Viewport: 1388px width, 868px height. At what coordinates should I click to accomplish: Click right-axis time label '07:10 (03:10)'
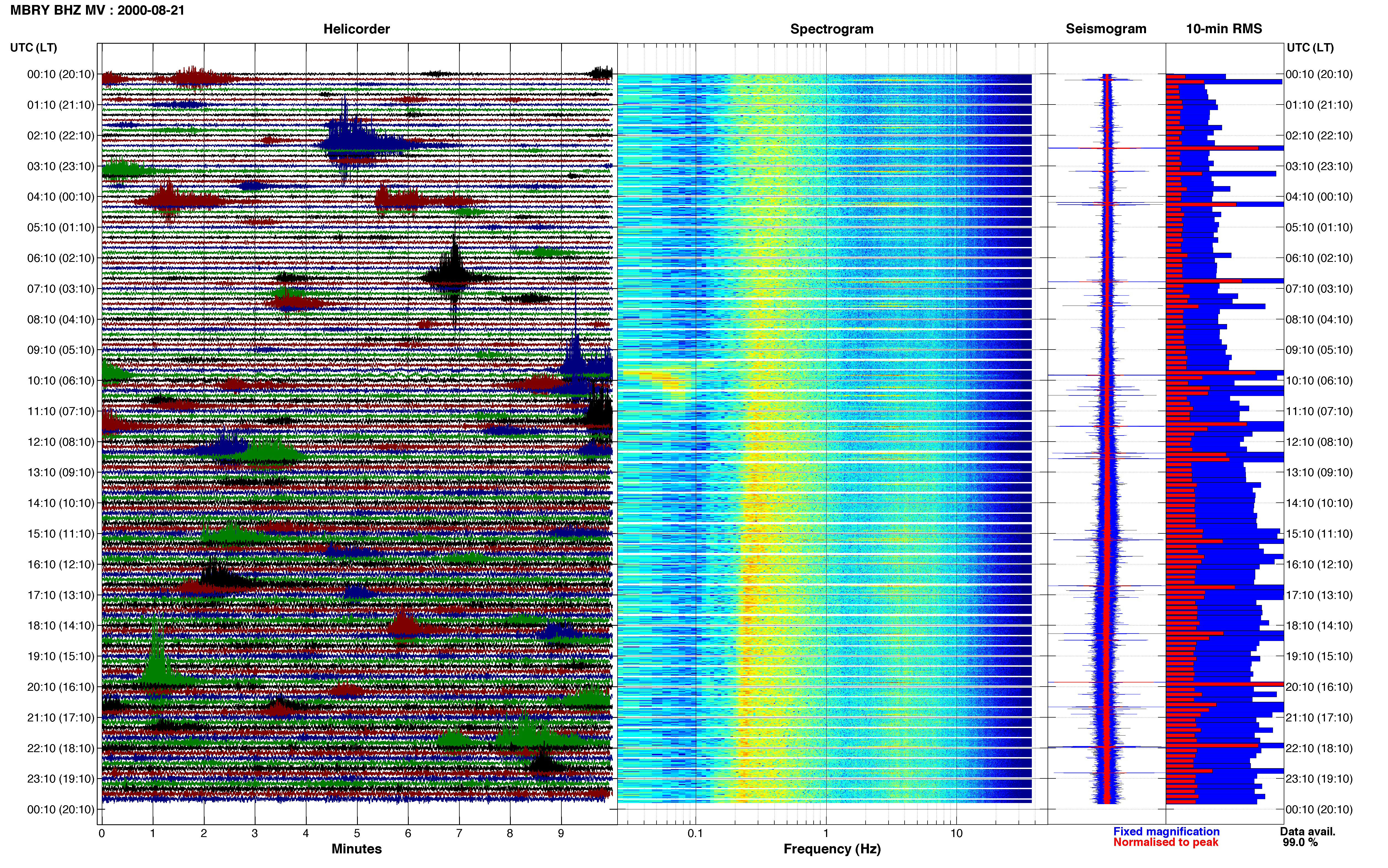coord(1319,289)
